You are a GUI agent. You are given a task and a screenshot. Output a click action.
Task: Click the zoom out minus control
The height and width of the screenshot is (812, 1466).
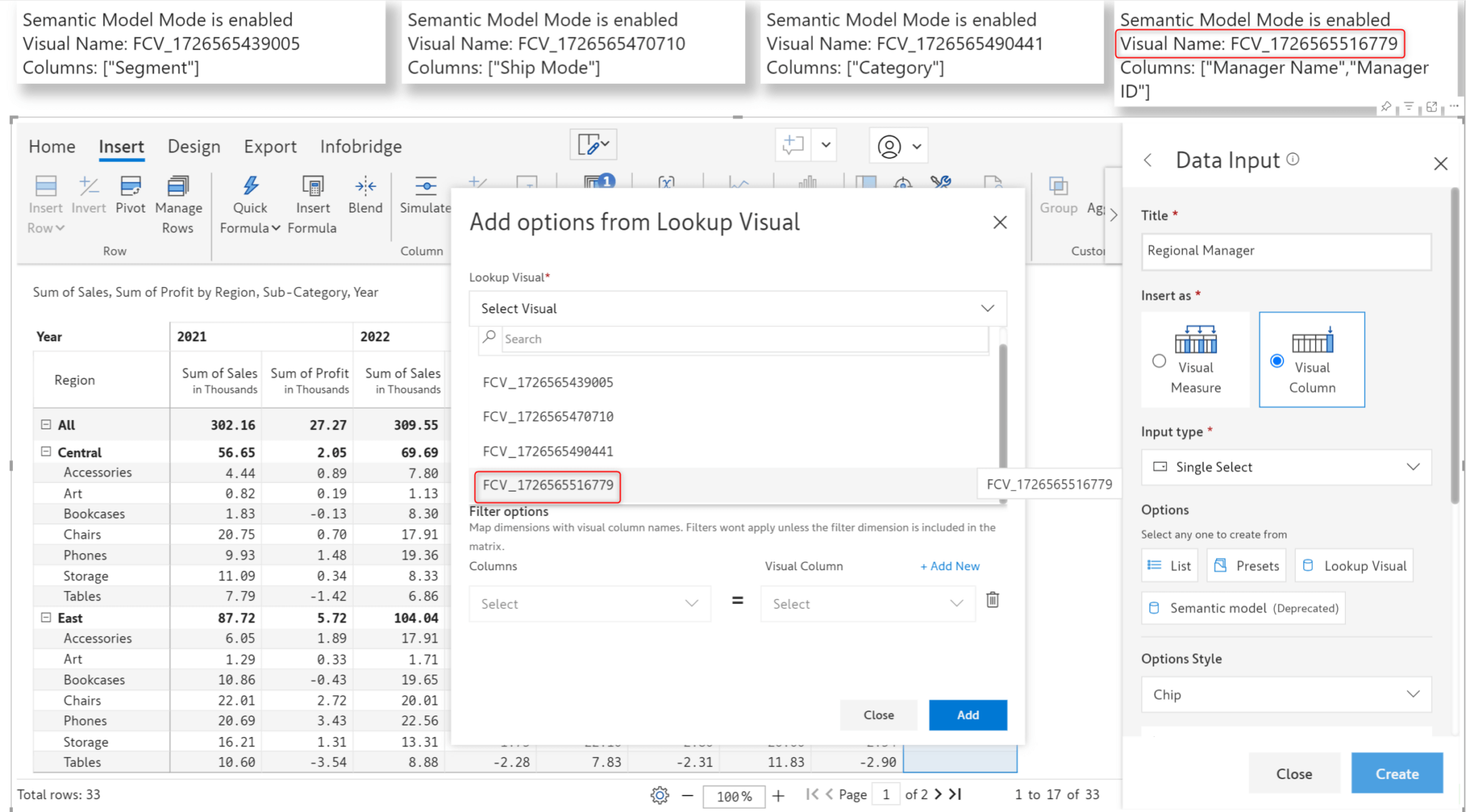[688, 796]
